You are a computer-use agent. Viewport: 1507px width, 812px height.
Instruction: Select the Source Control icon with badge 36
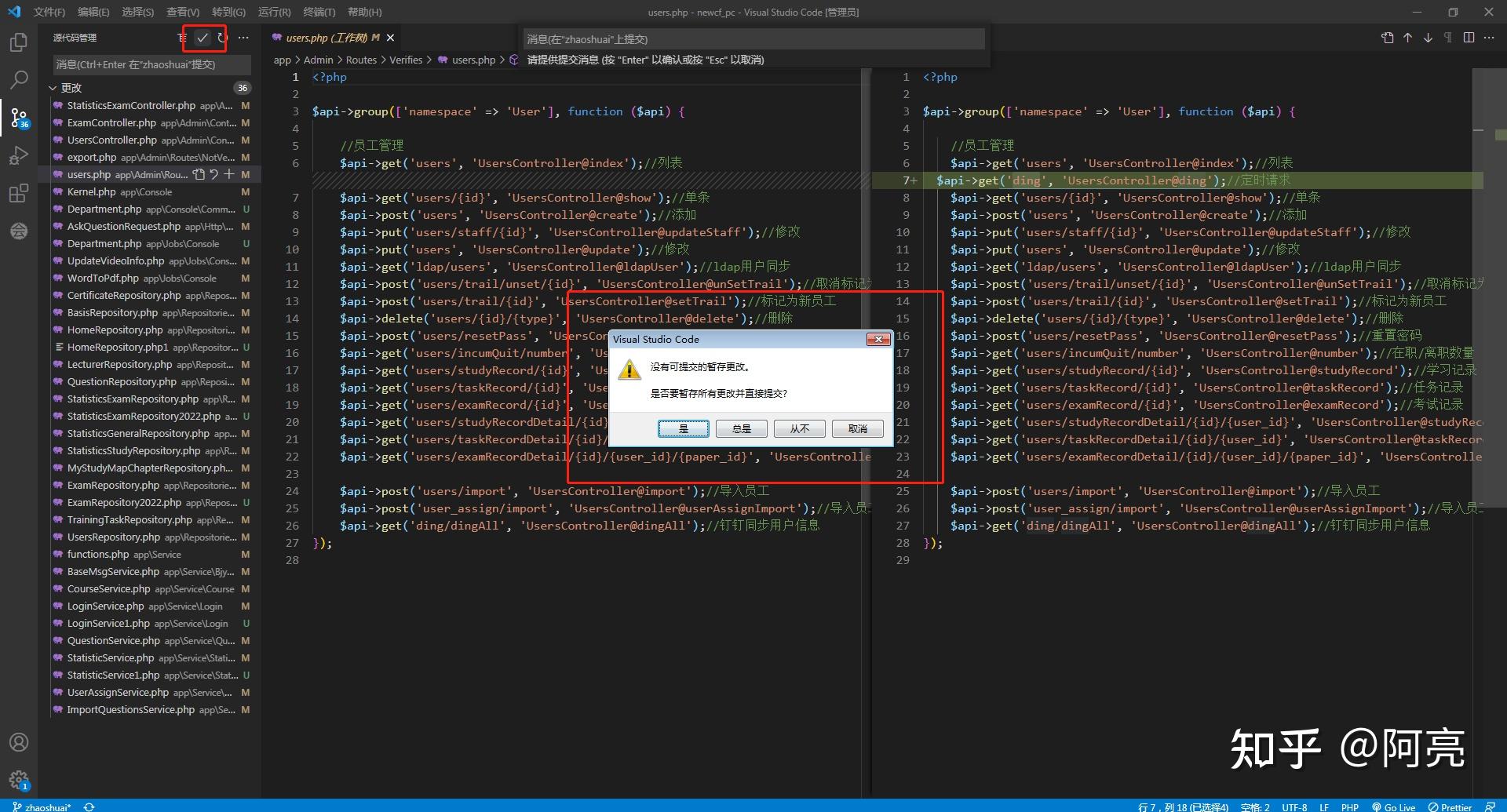coord(19,118)
